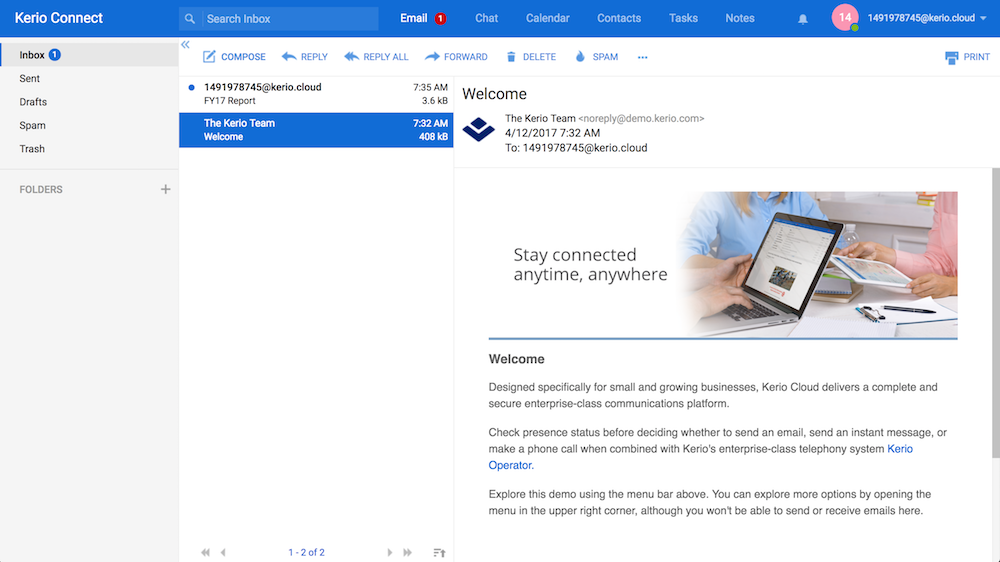
Task: Click the Print printer icon
Action: click(x=952, y=57)
